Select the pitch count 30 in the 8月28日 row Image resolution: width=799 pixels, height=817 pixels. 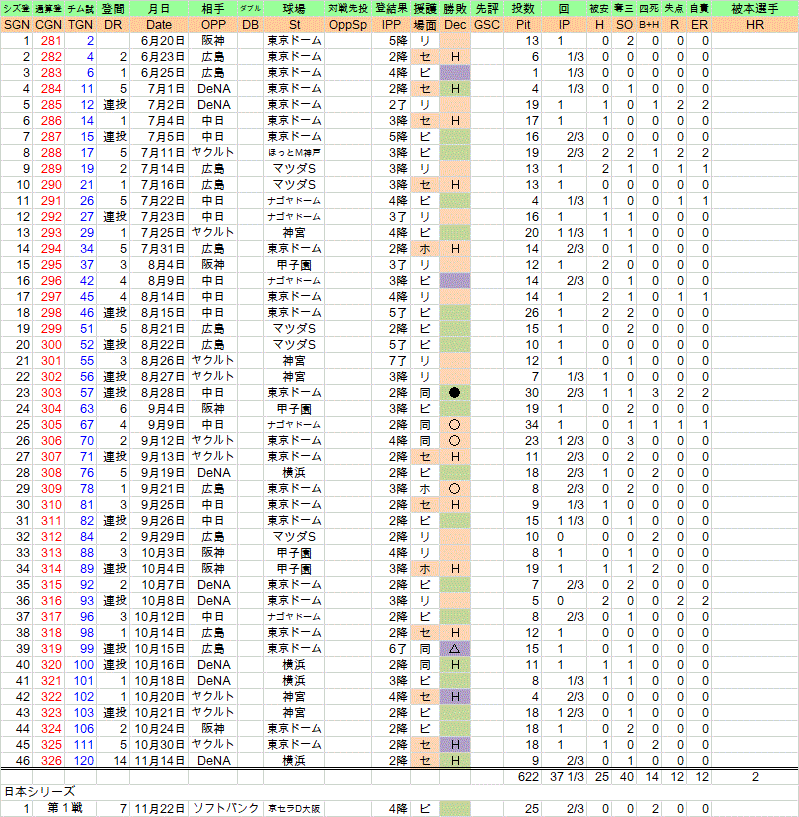(532, 392)
